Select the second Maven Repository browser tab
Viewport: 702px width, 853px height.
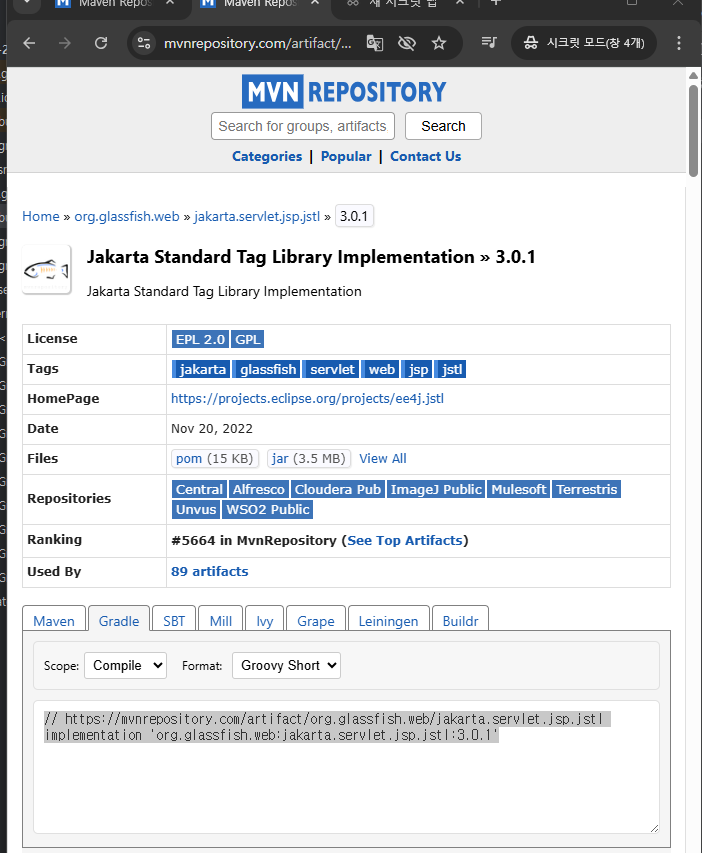tap(260, 5)
